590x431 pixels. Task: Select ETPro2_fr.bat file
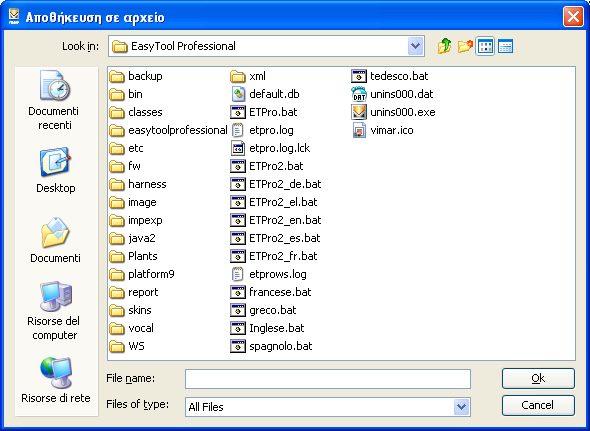tap(274, 256)
